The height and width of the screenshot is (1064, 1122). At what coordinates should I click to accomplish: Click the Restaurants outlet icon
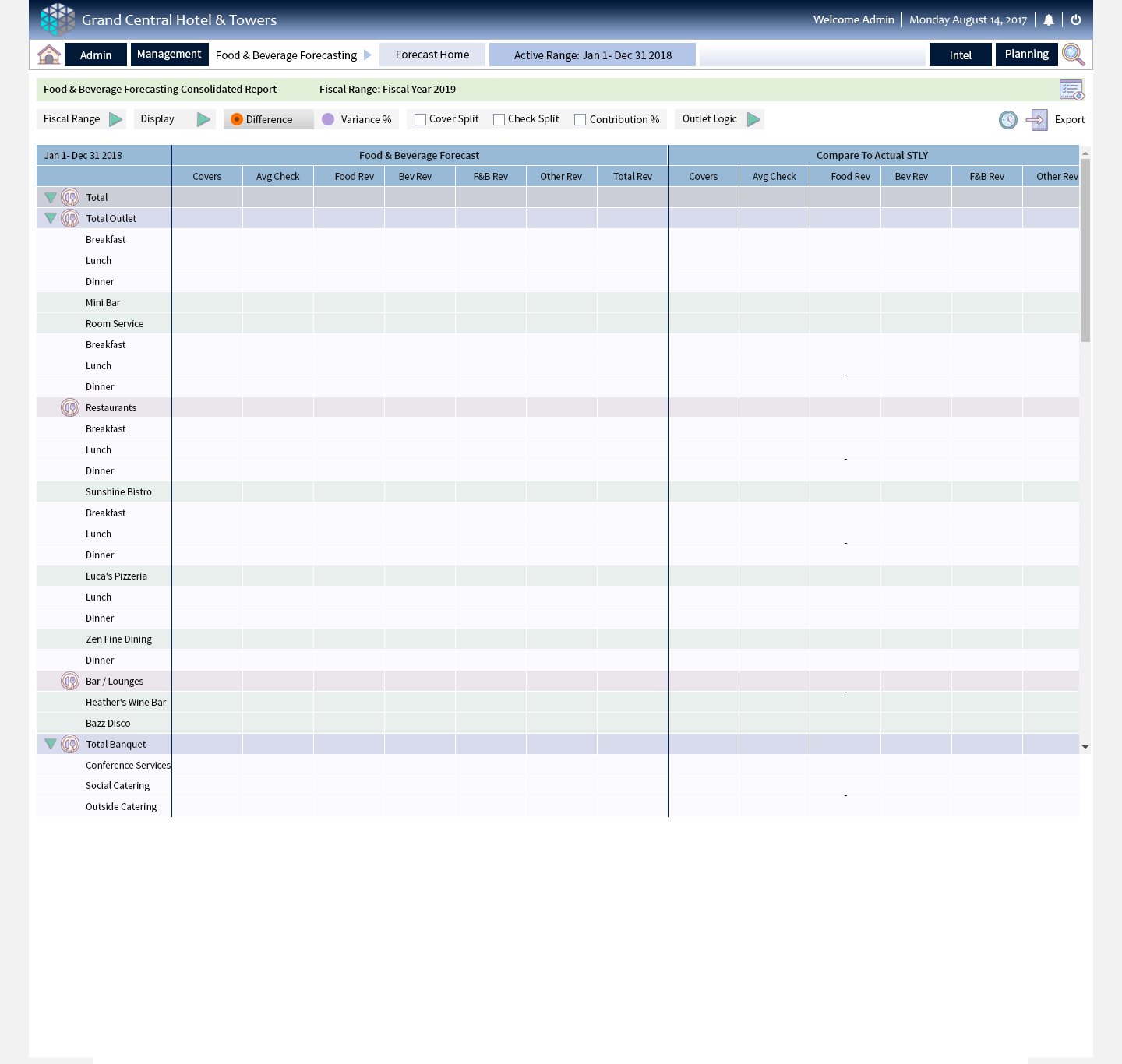[70, 408]
